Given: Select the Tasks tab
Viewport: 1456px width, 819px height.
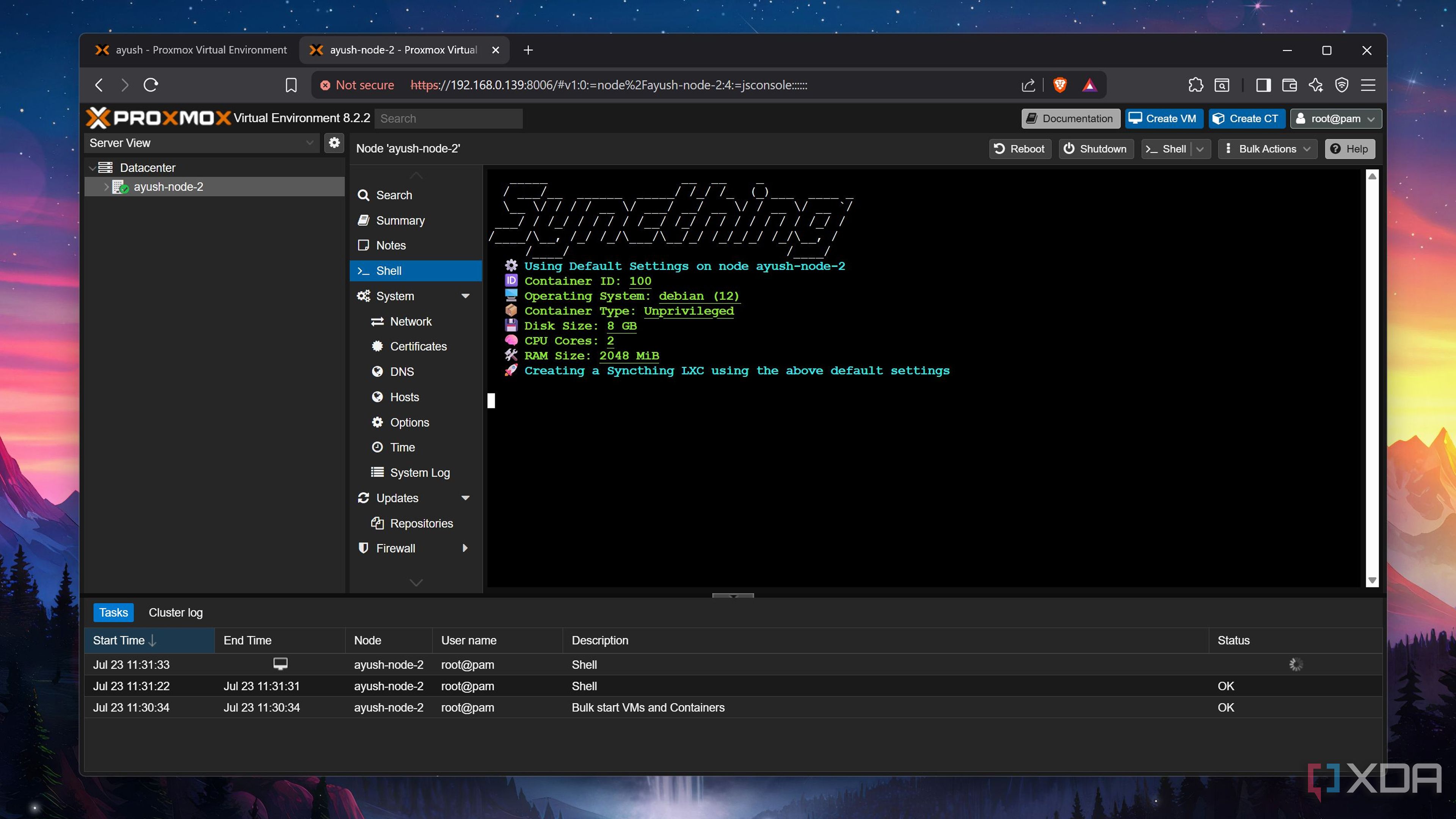Looking at the screenshot, I should pyautogui.click(x=113, y=612).
